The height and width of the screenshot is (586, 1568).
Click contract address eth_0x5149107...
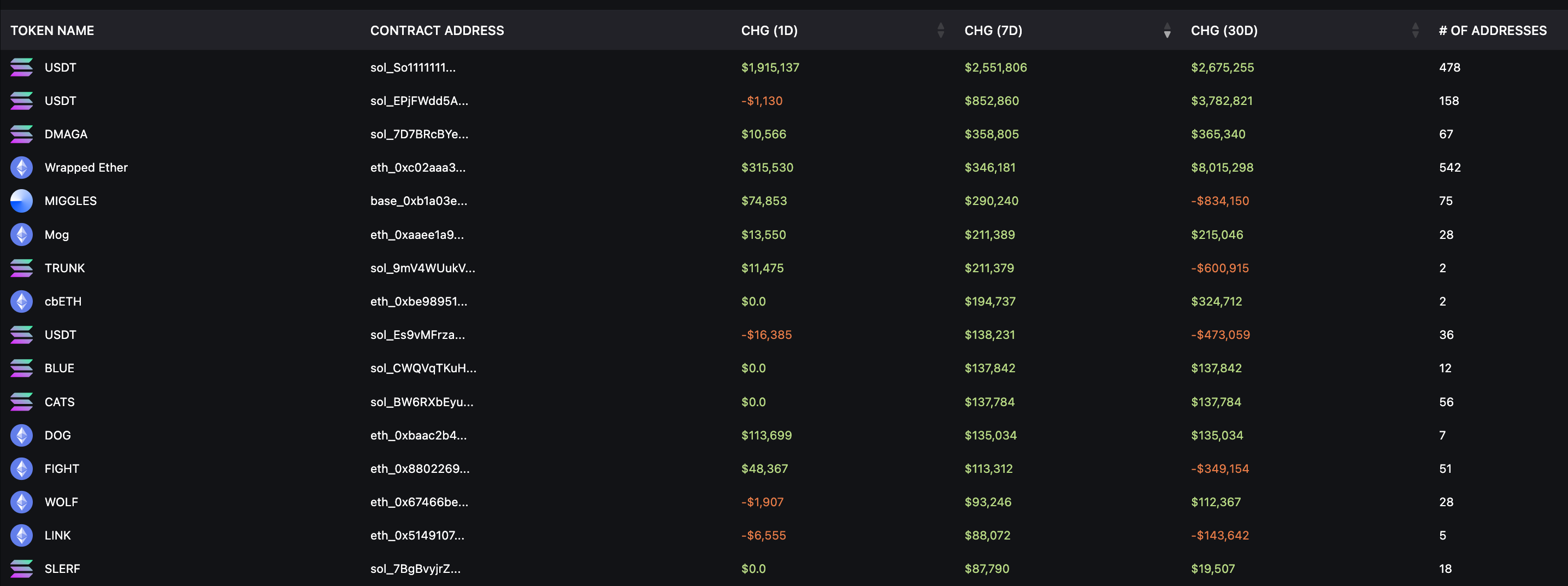(417, 536)
